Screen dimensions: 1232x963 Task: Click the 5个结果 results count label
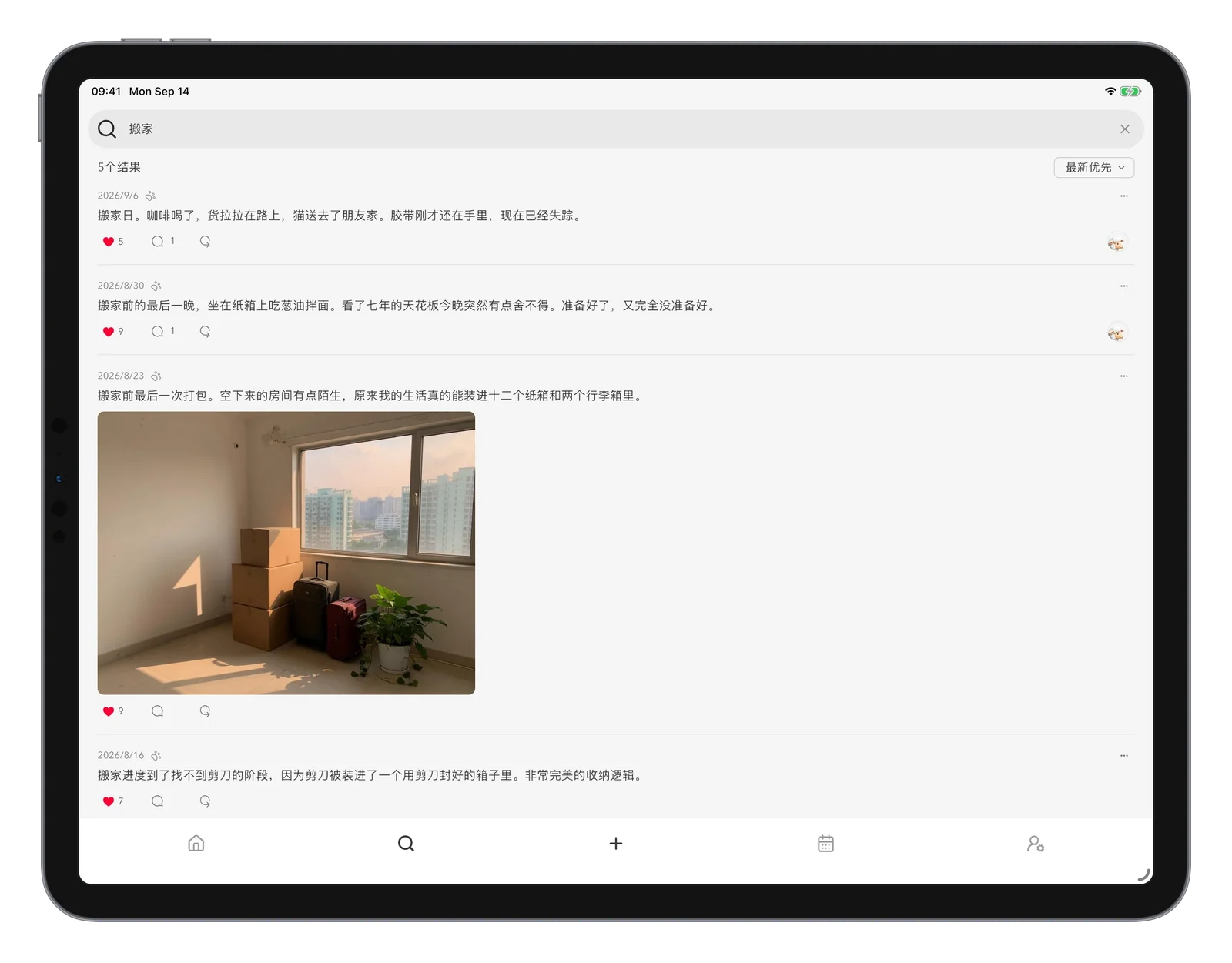click(119, 167)
